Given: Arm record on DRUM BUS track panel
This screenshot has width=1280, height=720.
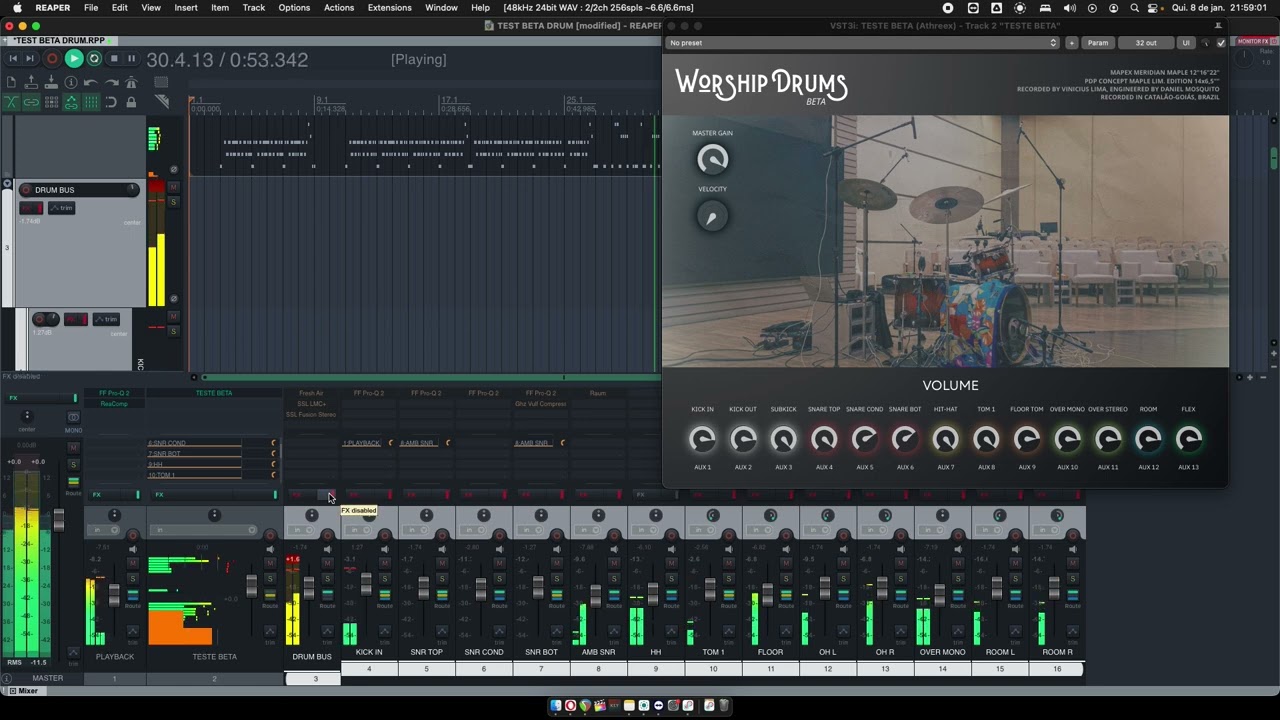Looking at the screenshot, I should [26, 190].
